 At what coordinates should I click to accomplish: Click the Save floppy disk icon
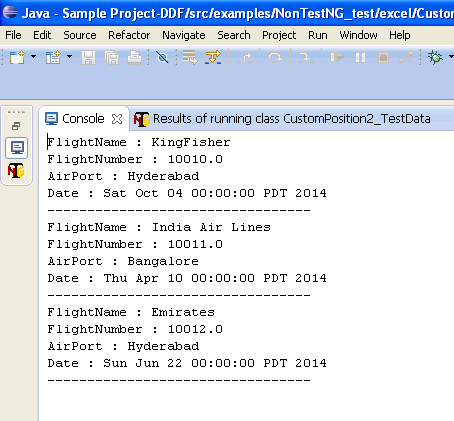[x=88, y=57]
